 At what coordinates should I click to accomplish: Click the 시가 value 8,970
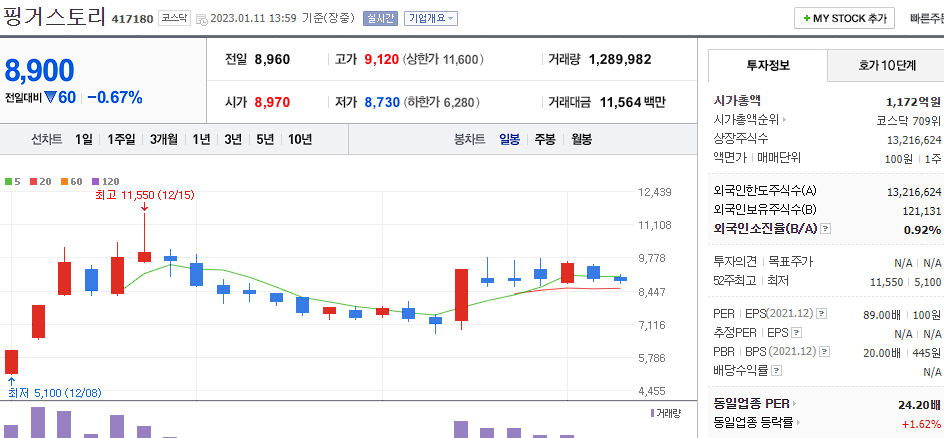272,102
